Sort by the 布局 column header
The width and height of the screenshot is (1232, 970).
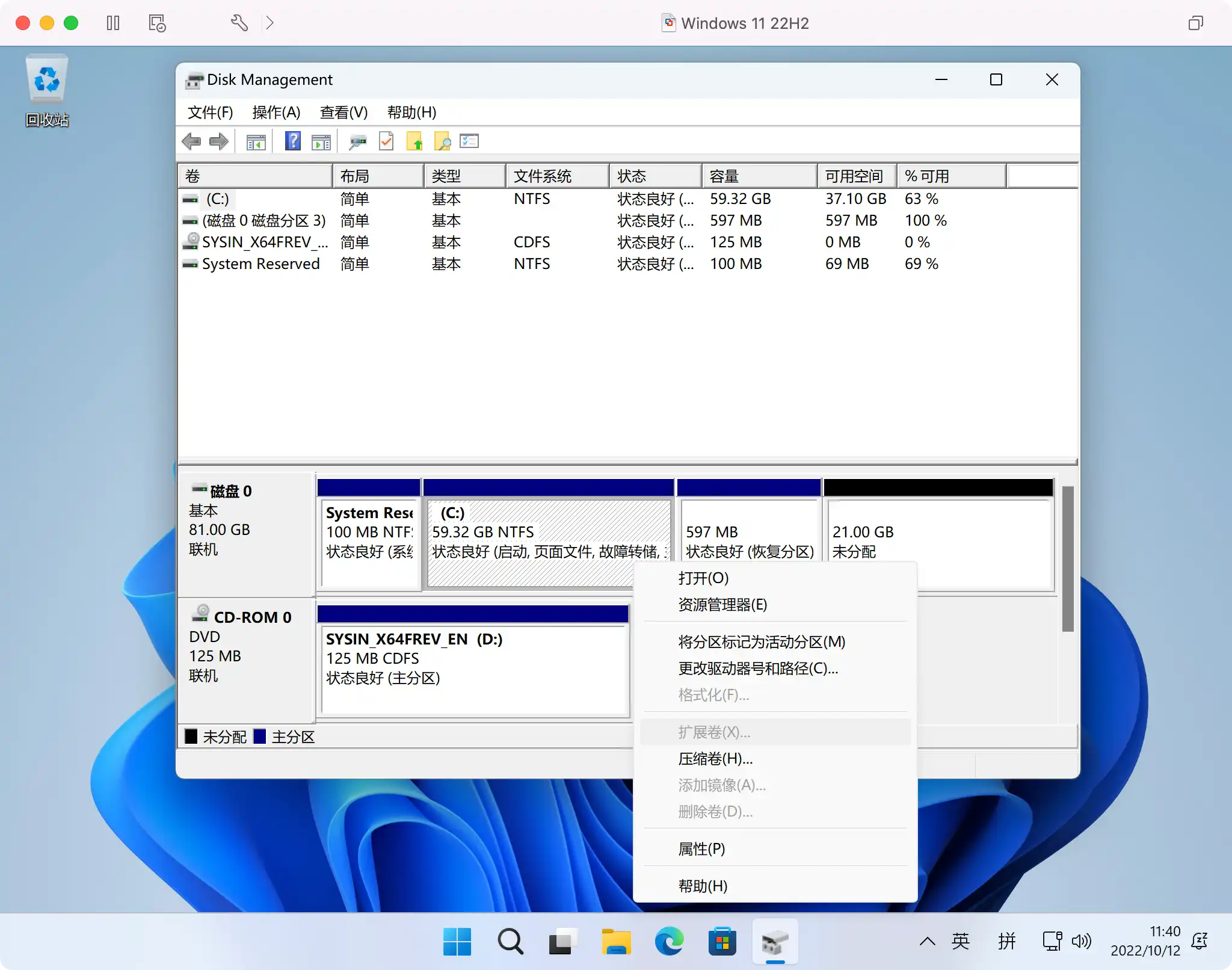tap(378, 176)
